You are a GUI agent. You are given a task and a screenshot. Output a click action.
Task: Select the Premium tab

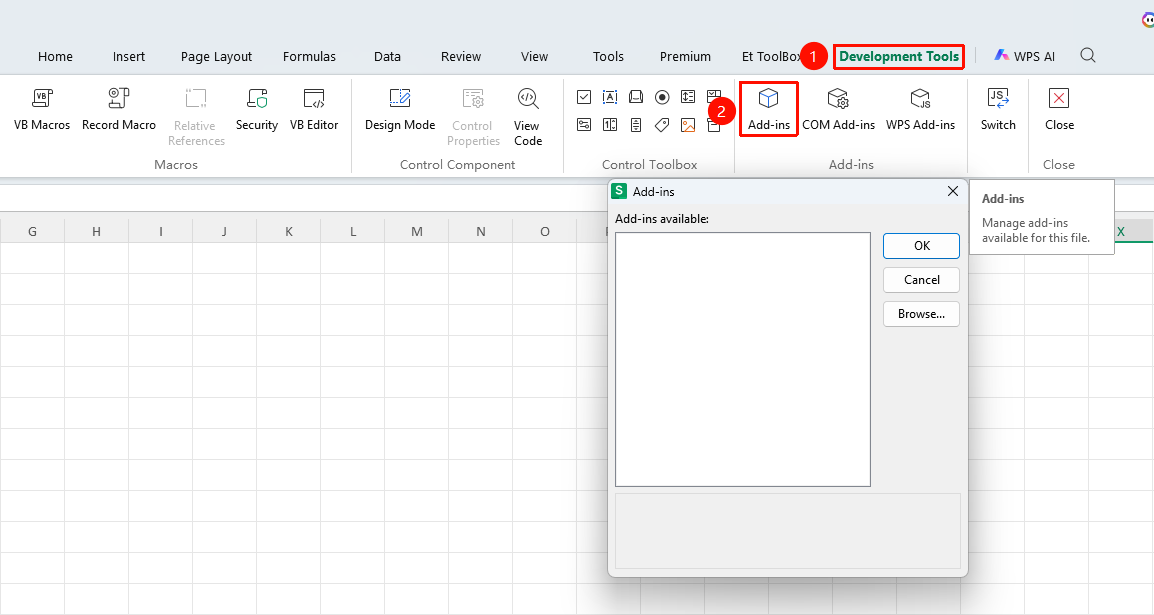tap(685, 57)
